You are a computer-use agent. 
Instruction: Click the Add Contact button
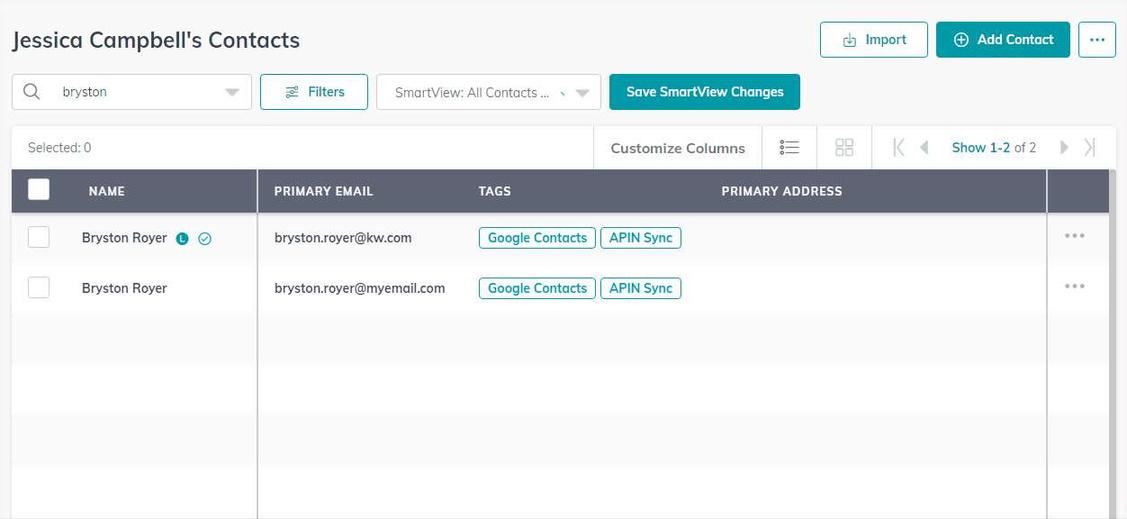1003,40
